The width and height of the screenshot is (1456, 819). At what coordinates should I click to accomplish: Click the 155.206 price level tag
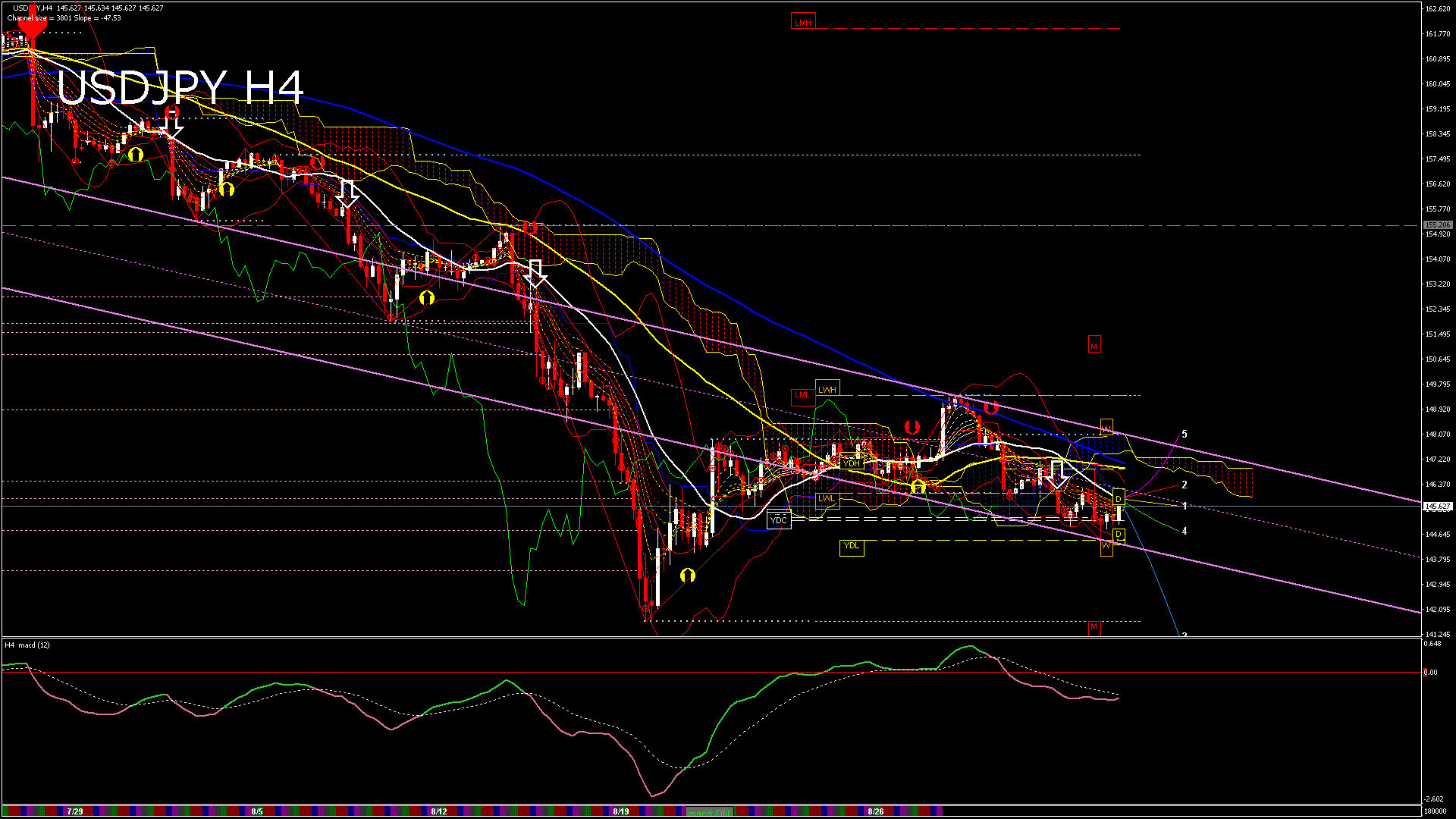[x=1437, y=225]
